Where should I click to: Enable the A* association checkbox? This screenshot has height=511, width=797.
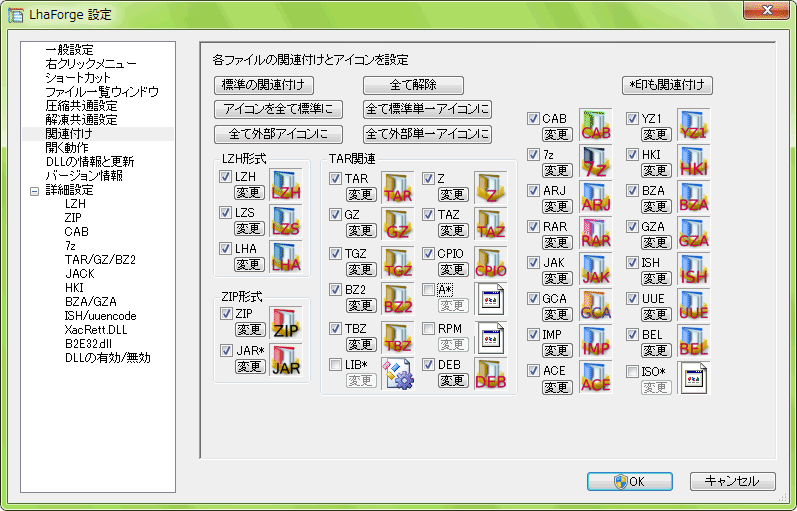pyautogui.click(x=428, y=290)
